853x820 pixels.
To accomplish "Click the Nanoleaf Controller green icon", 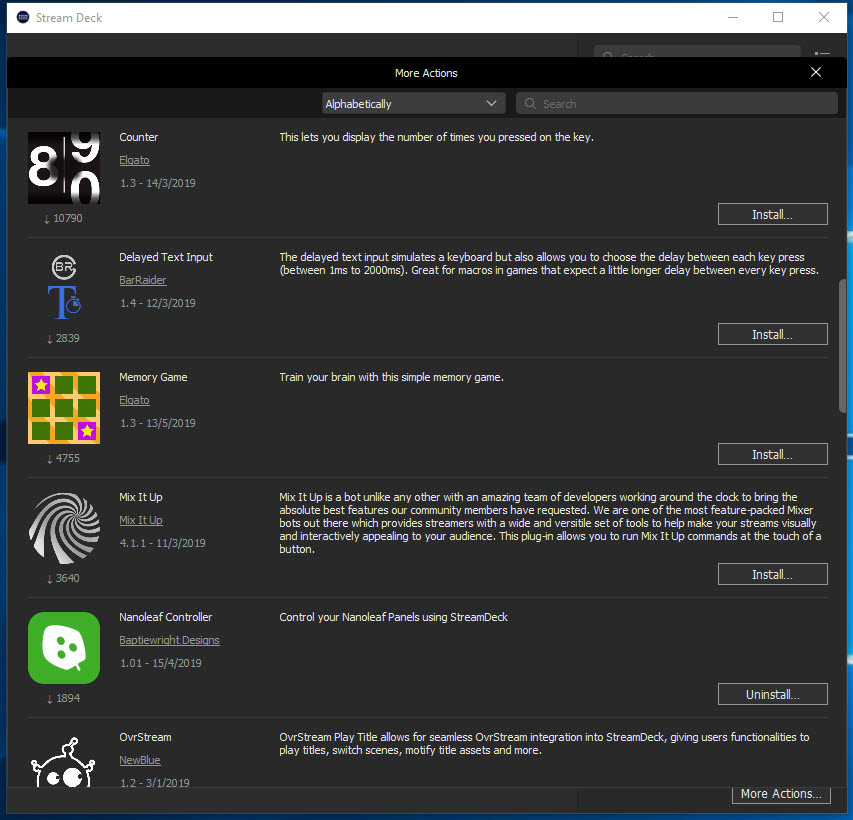I will (64, 648).
